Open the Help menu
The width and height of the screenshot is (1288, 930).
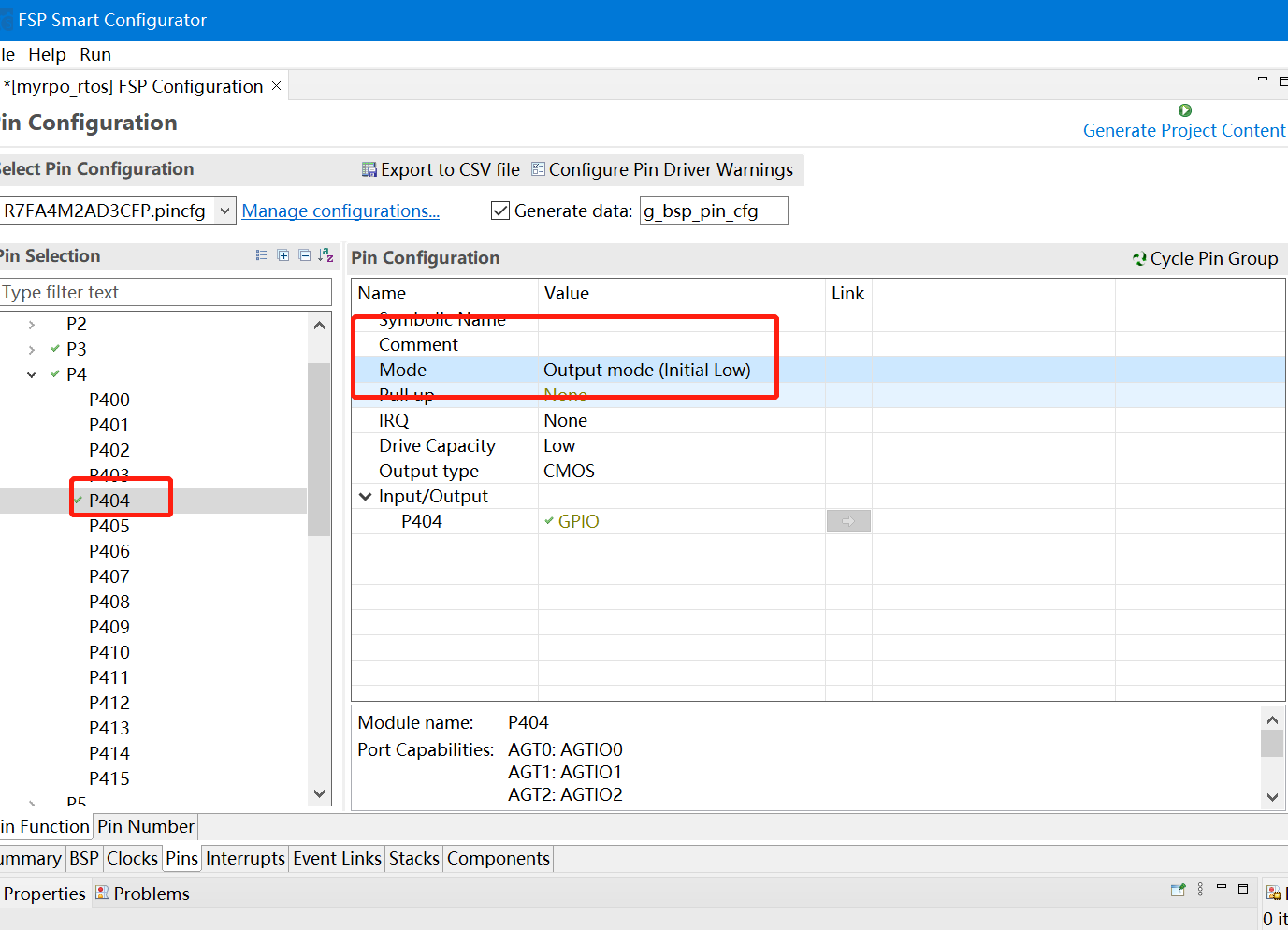click(47, 54)
